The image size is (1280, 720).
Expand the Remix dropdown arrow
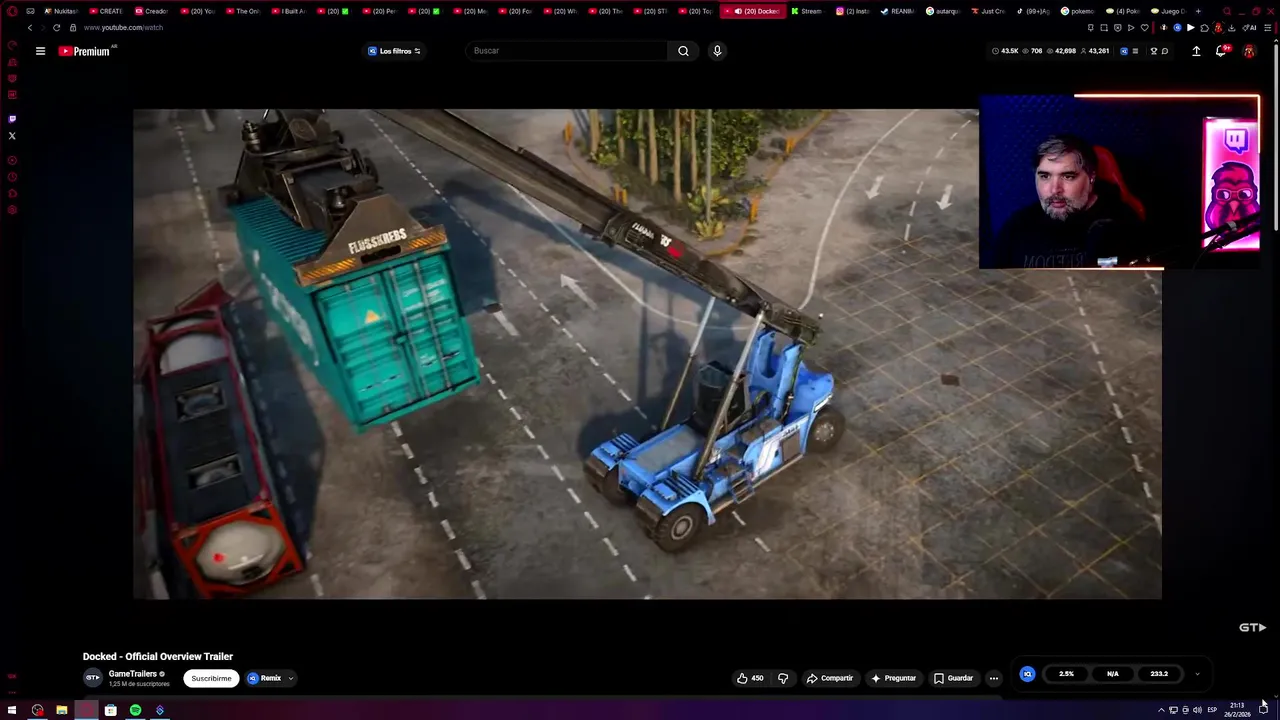click(x=291, y=678)
